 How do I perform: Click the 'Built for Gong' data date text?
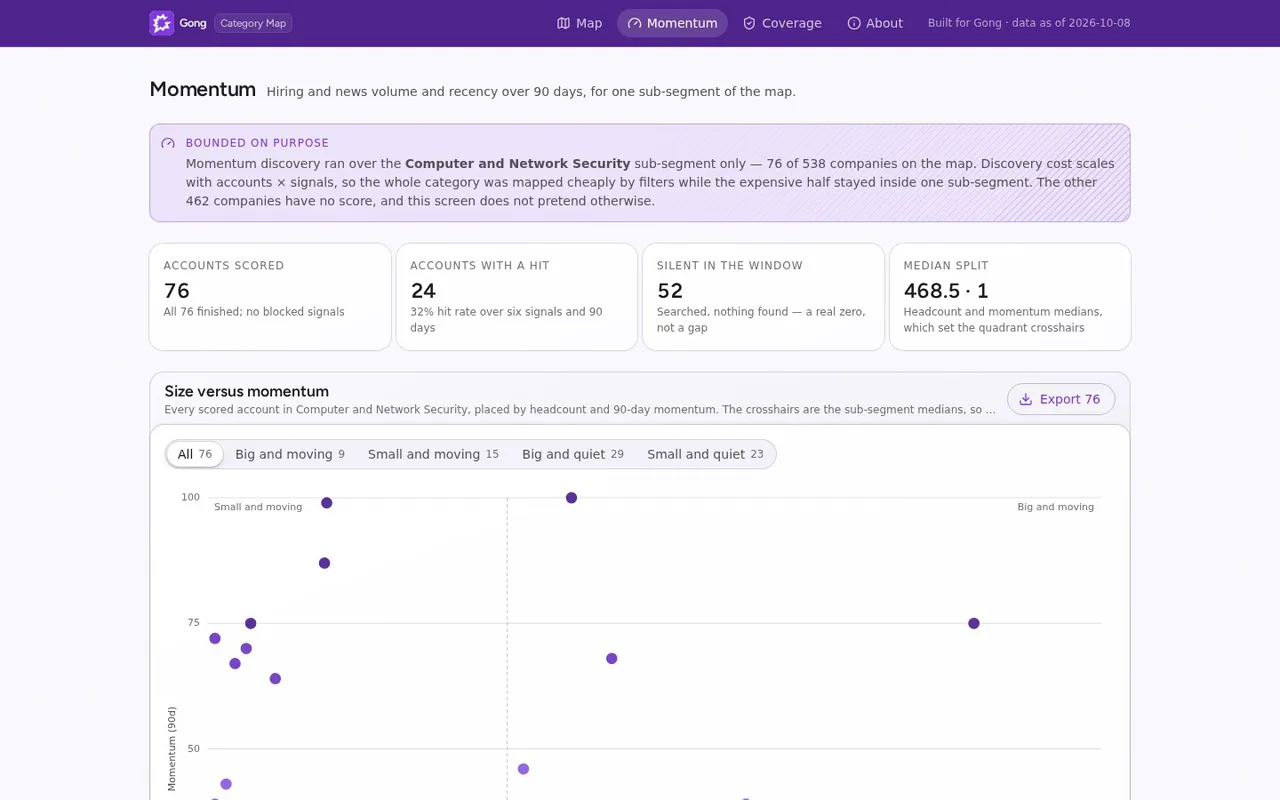click(1029, 23)
